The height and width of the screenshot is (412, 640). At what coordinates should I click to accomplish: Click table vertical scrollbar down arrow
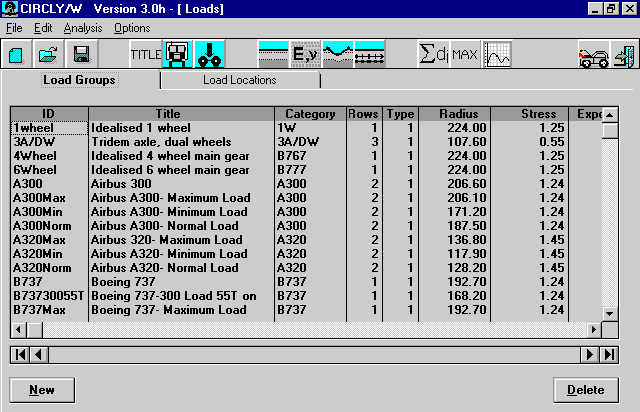(610, 314)
